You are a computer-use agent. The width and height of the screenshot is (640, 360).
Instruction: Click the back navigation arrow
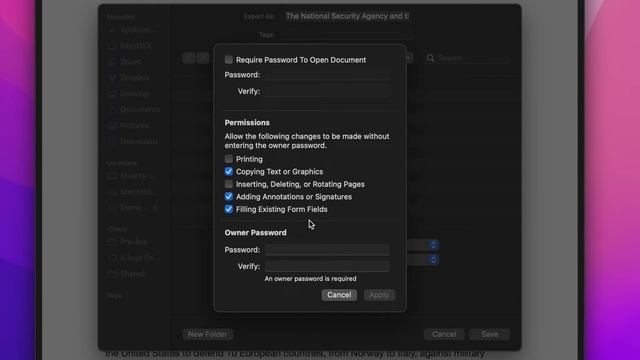tap(189, 58)
